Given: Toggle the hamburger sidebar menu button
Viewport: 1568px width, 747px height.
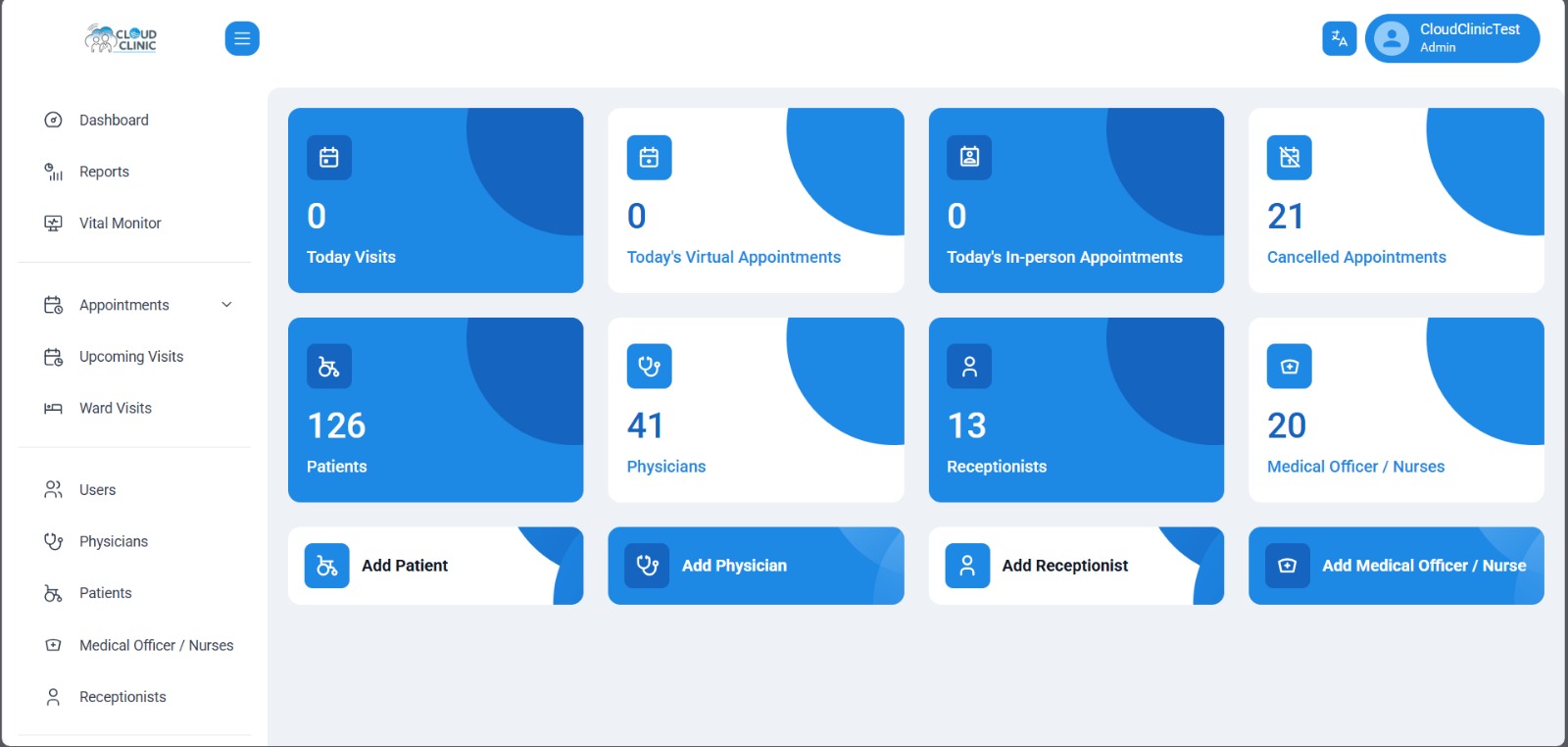Looking at the screenshot, I should coord(241,38).
